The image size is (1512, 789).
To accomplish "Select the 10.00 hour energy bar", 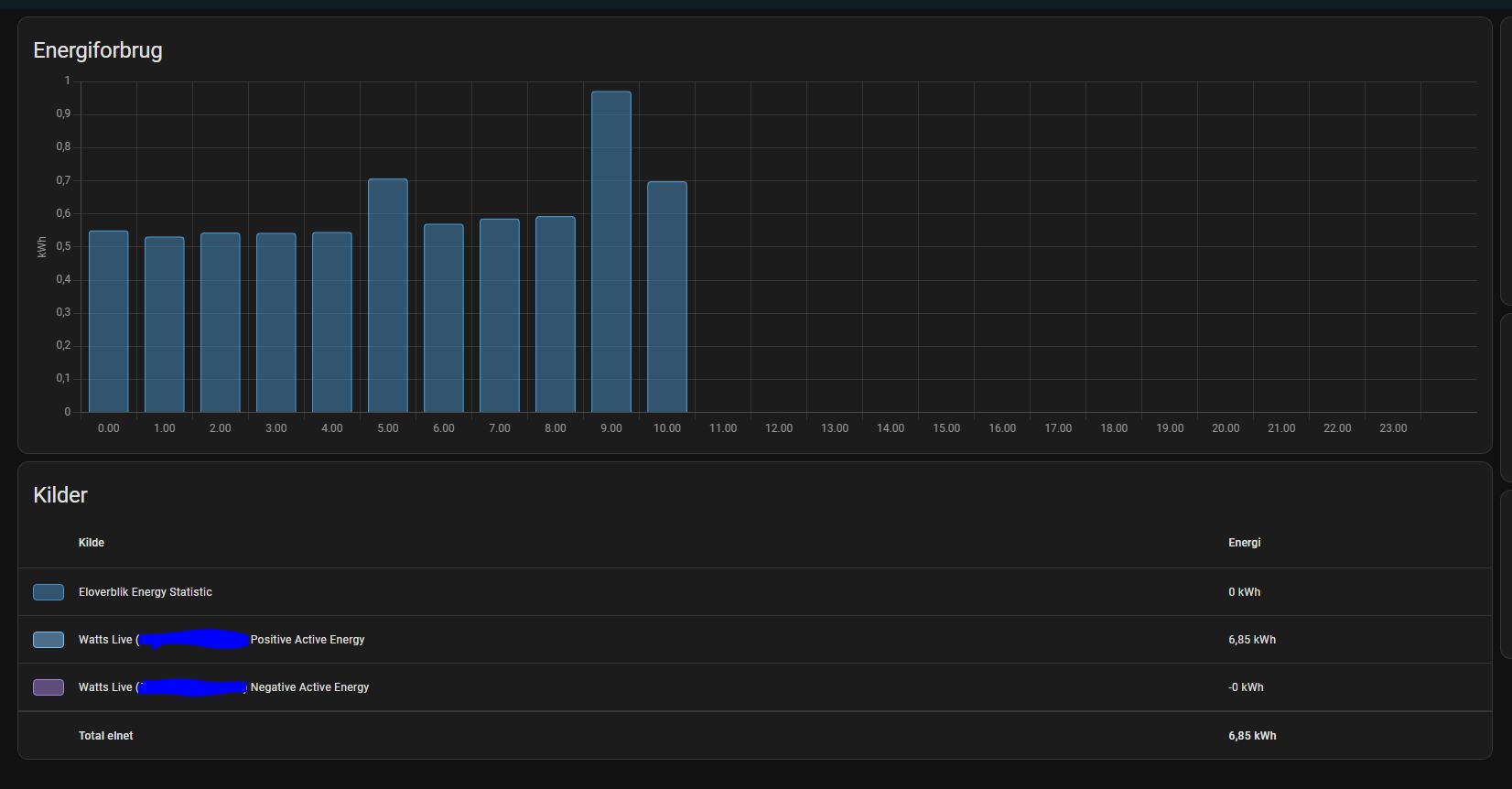I will pyautogui.click(x=666, y=297).
